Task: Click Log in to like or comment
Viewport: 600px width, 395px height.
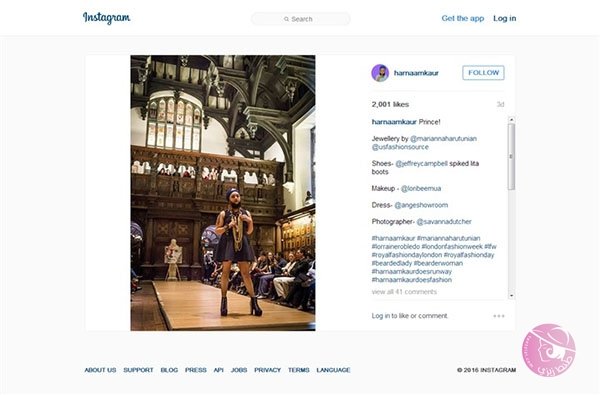Action: pos(409,316)
